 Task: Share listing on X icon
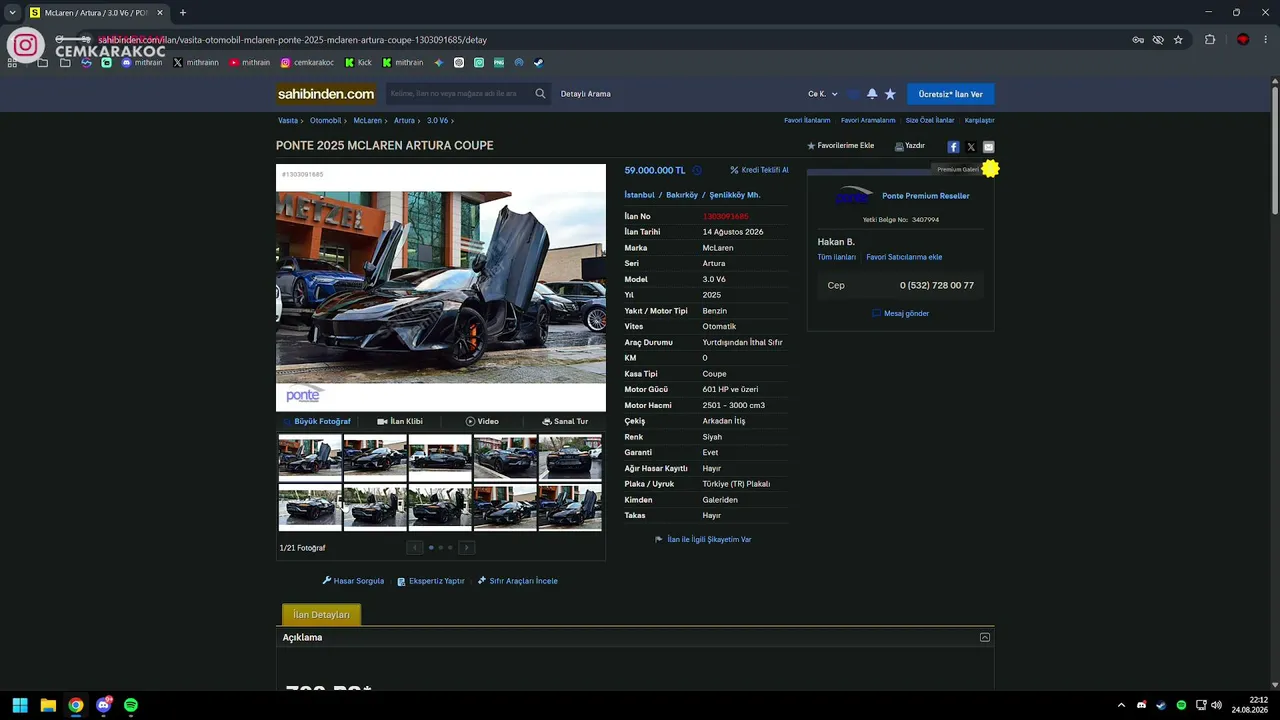coord(971,147)
